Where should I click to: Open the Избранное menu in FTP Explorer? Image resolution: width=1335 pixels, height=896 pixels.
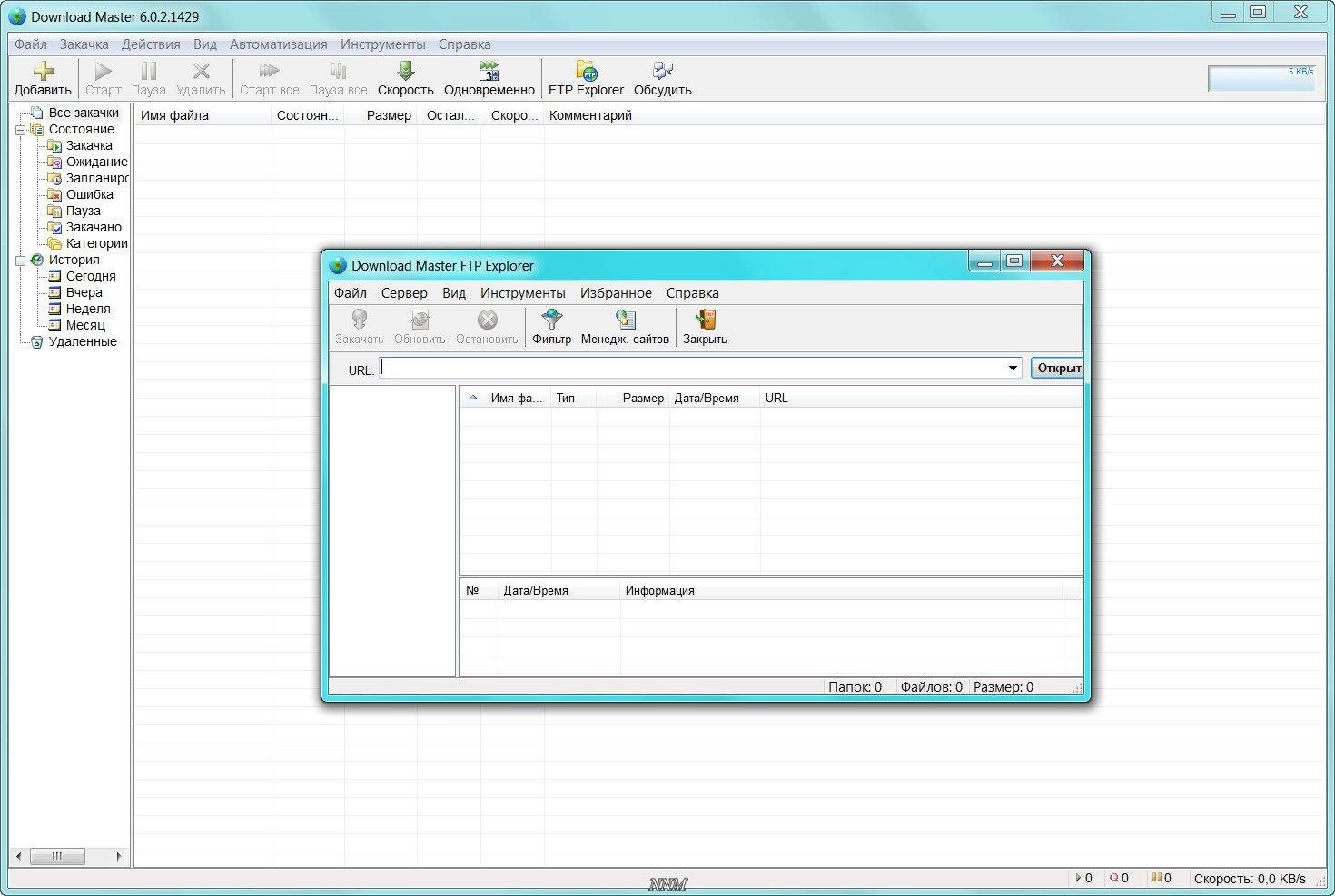(x=616, y=292)
